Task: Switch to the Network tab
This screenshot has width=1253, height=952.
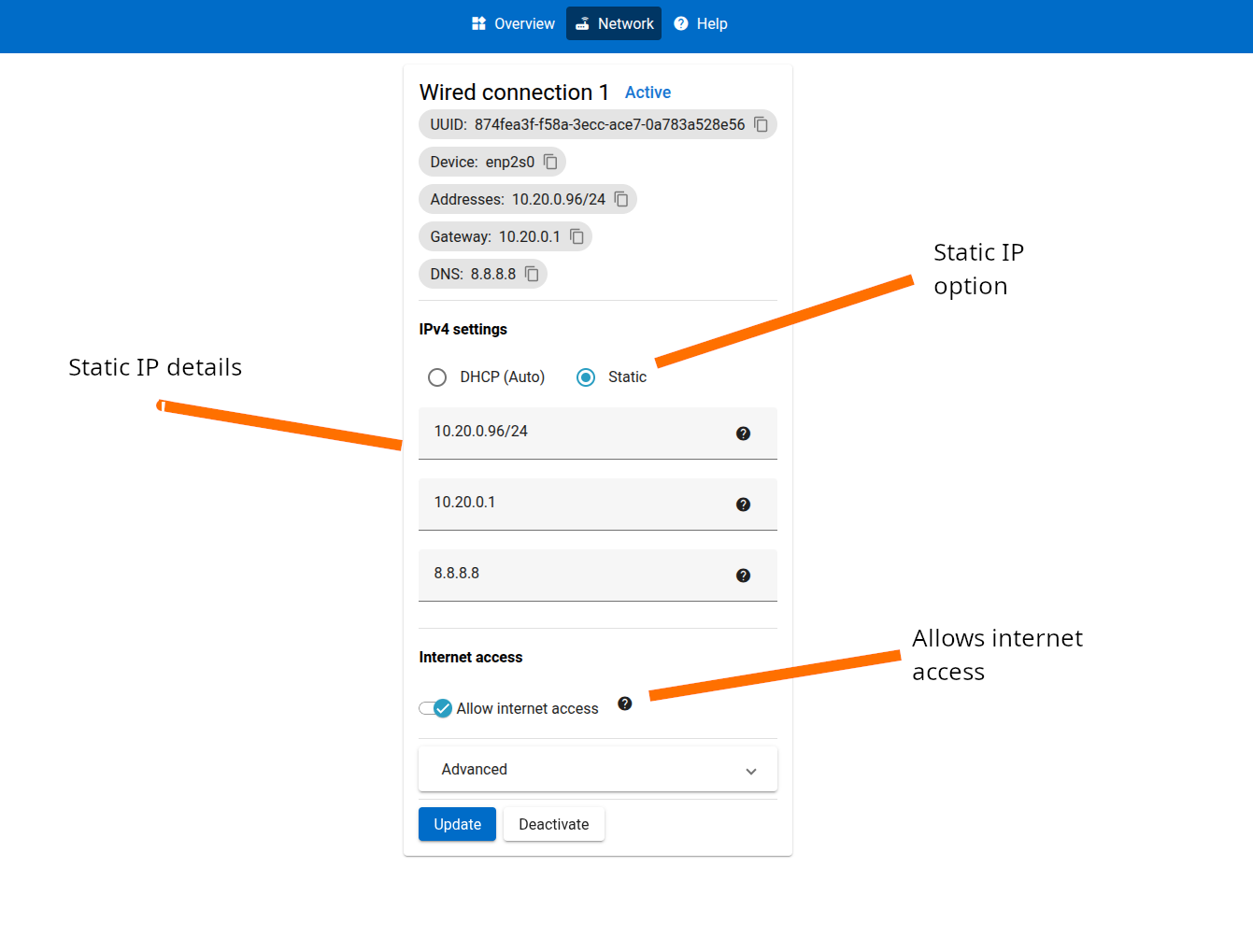Action: click(x=614, y=23)
